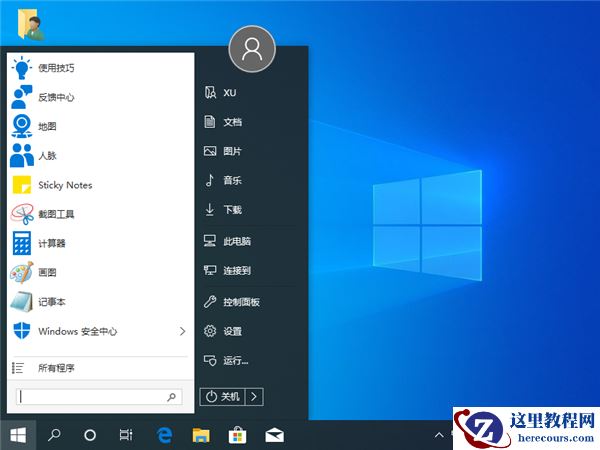Select the 使用技巧 text label
This screenshot has height=450, width=600.
[56, 68]
